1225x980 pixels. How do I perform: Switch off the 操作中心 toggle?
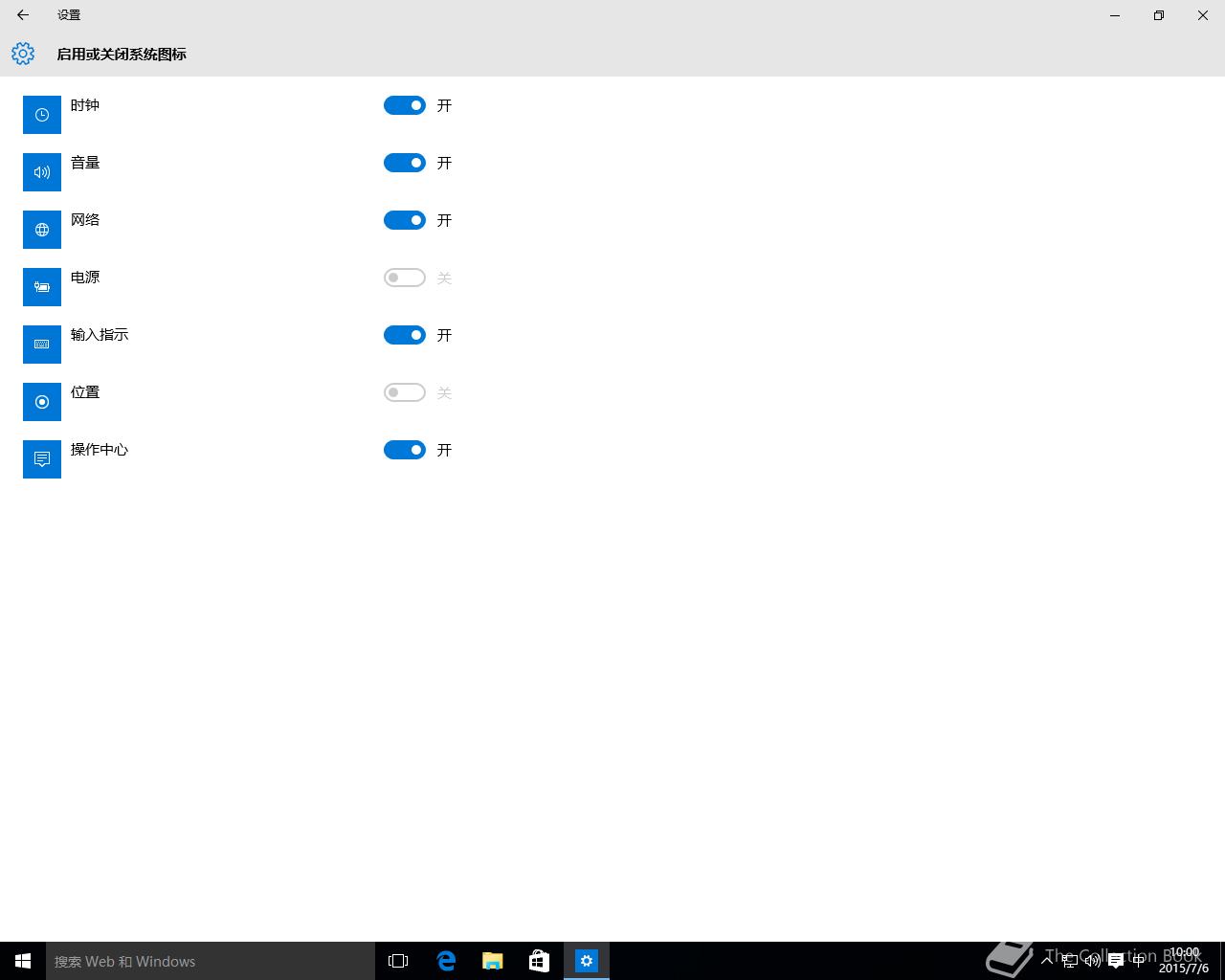405,450
